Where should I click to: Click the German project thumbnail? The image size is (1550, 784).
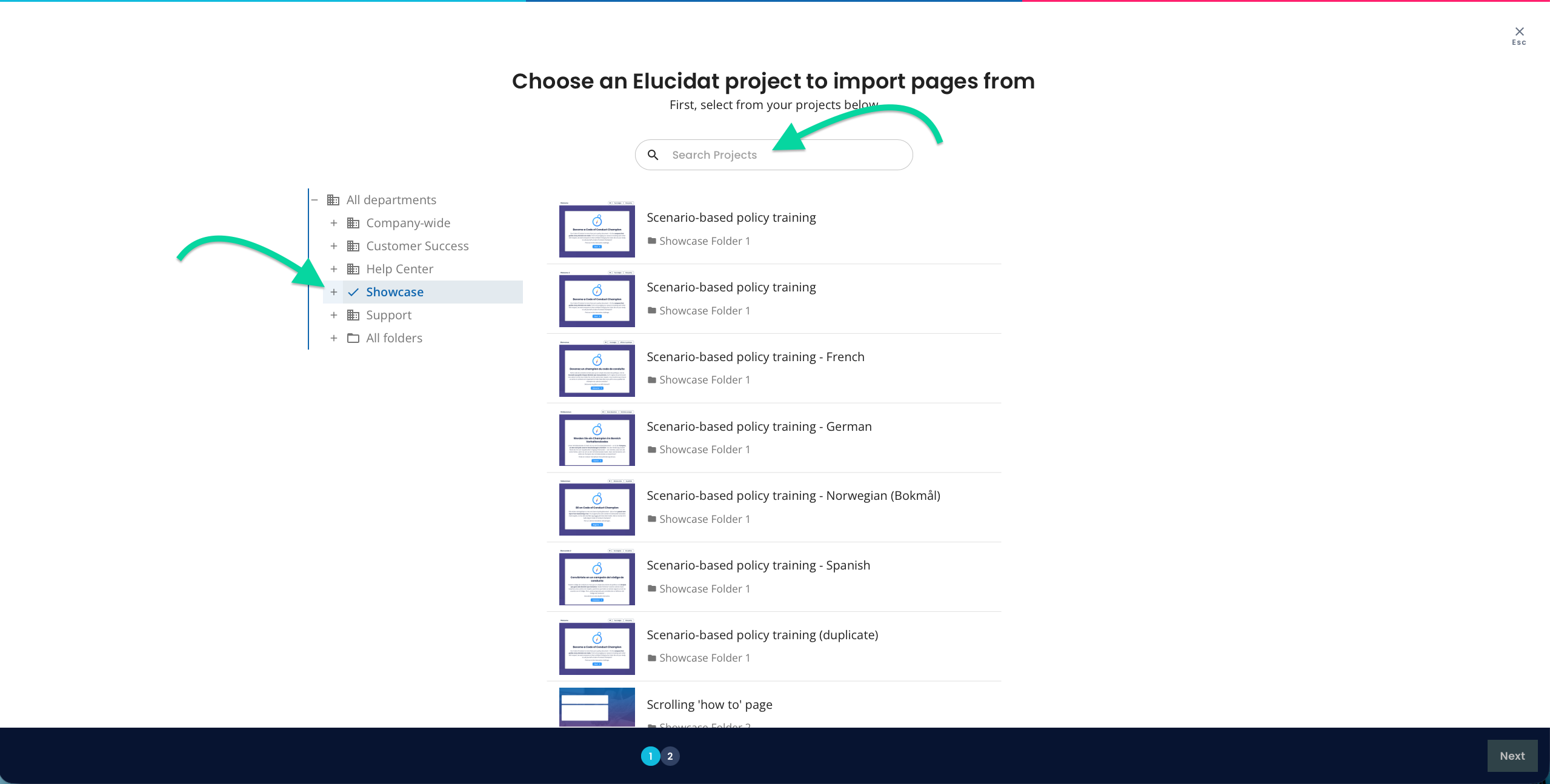pyautogui.click(x=597, y=438)
